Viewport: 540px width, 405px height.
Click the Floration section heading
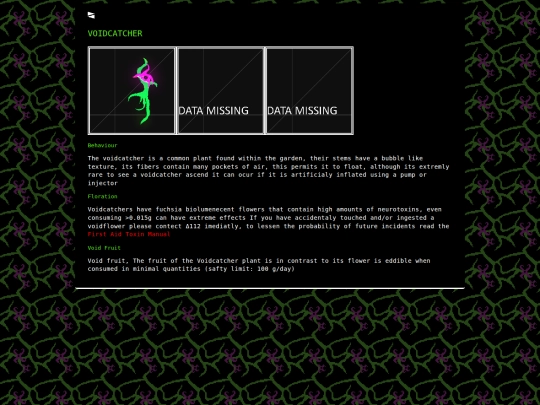[102, 196]
